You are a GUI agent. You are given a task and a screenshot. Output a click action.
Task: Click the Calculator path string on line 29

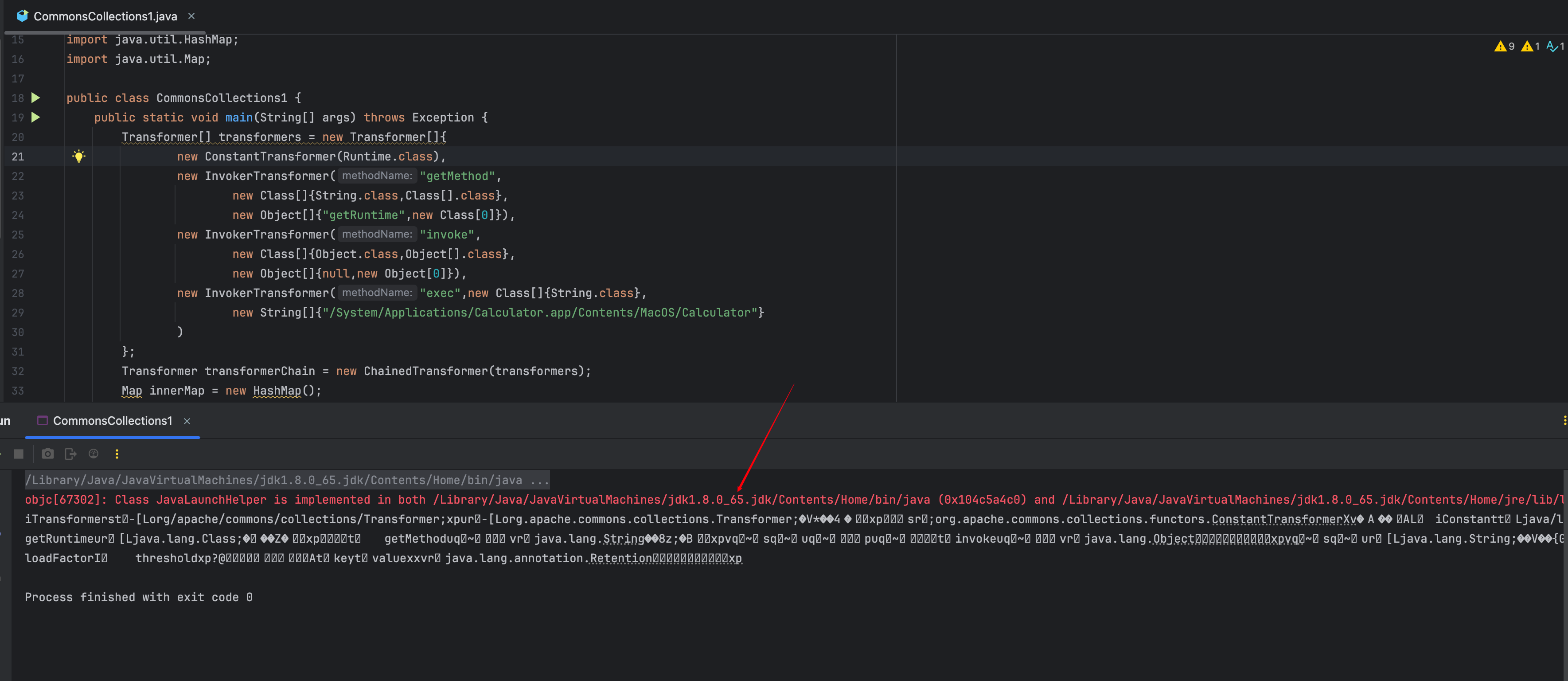pyautogui.click(x=540, y=313)
